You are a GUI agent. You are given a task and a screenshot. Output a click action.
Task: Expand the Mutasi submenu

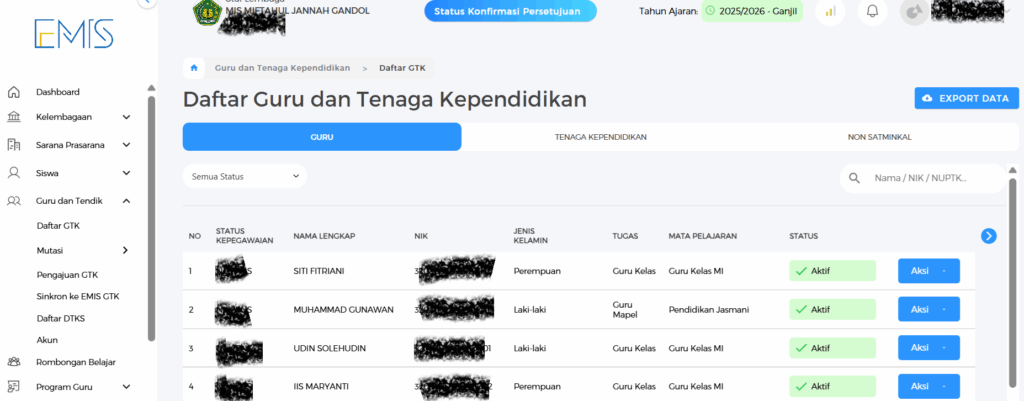126,250
